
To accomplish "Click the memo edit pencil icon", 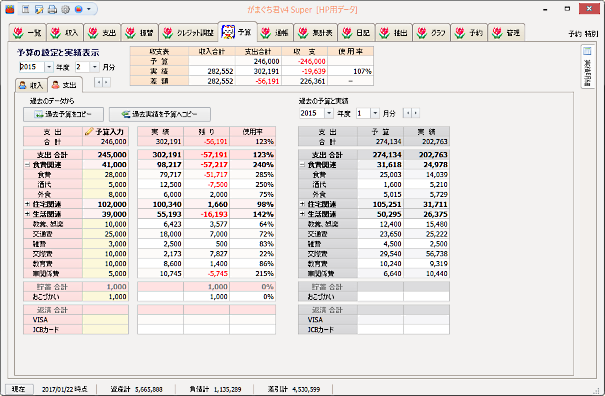I will coord(39,9).
